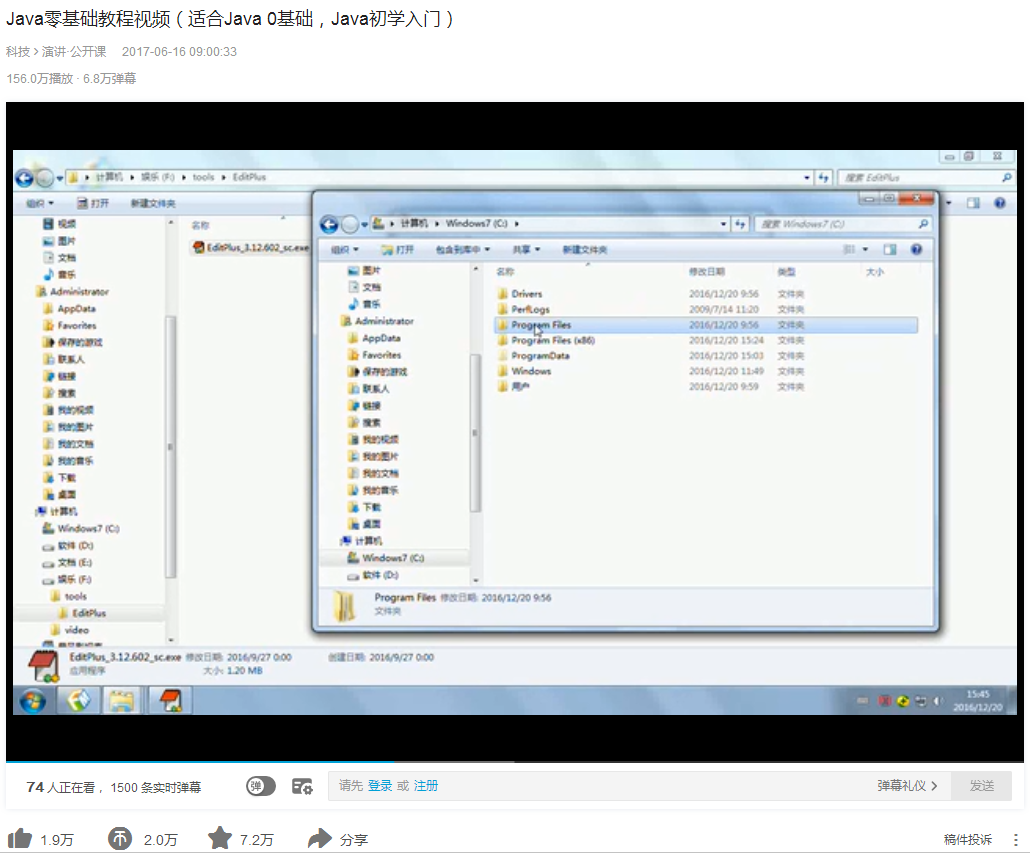This screenshot has width=1030, height=855.
Task: Open recent pages arrow in Windows7 (C:) window
Action: pyautogui.click(x=365, y=225)
